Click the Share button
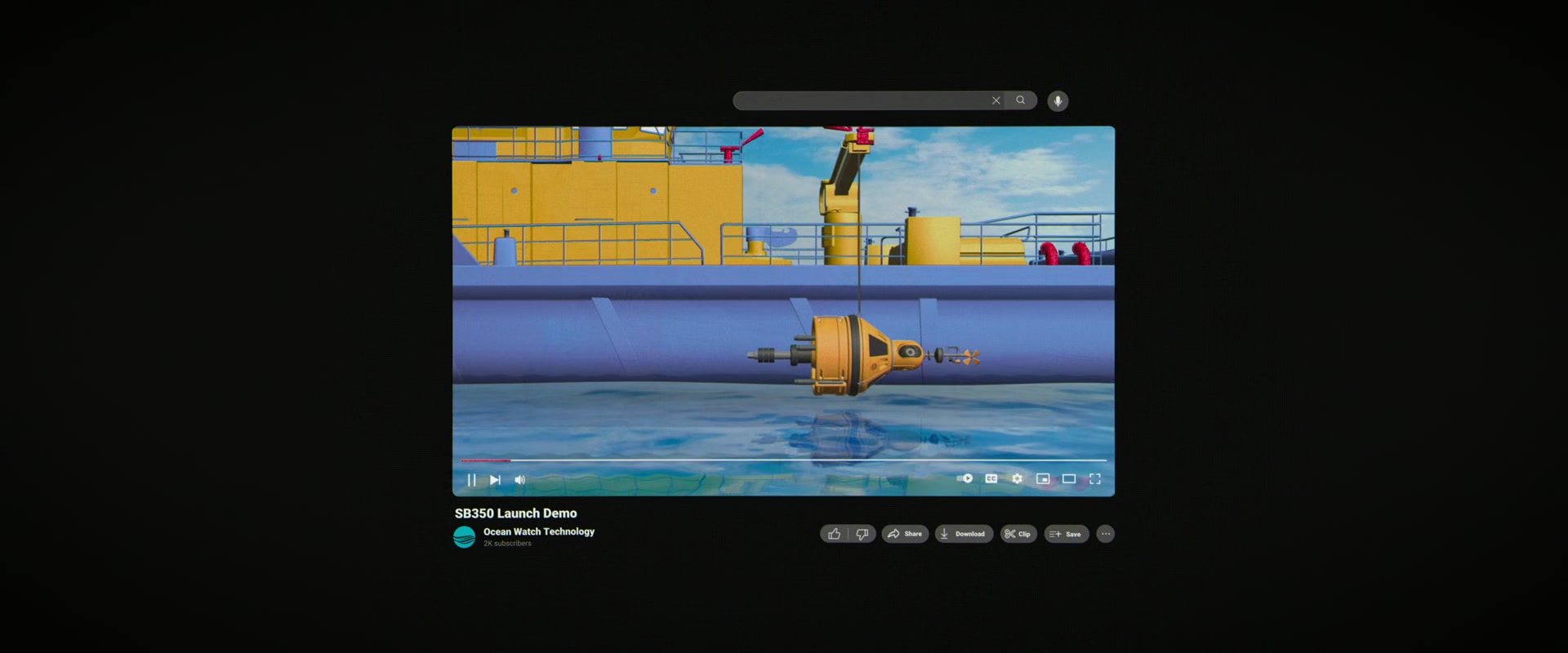Image resolution: width=1568 pixels, height=653 pixels. click(905, 534)
